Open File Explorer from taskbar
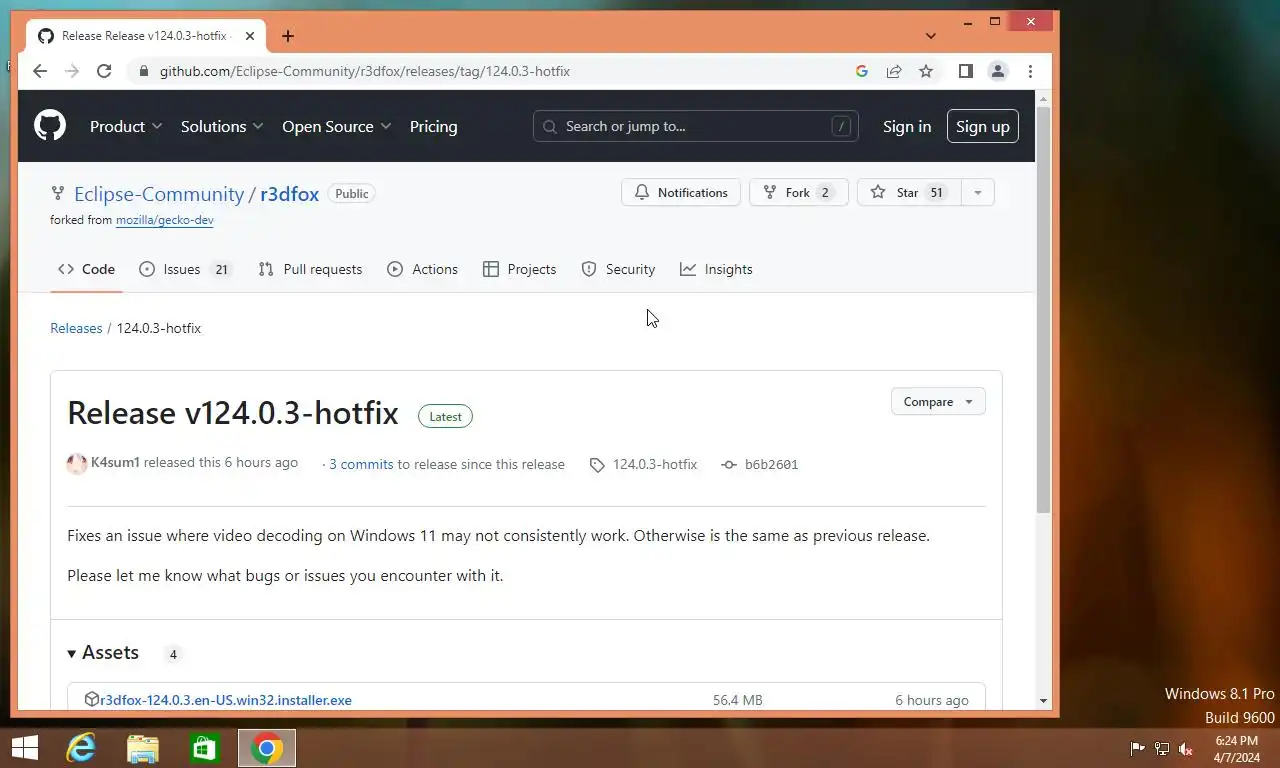Screen dimensions: 1280x768 pos(143,748)
